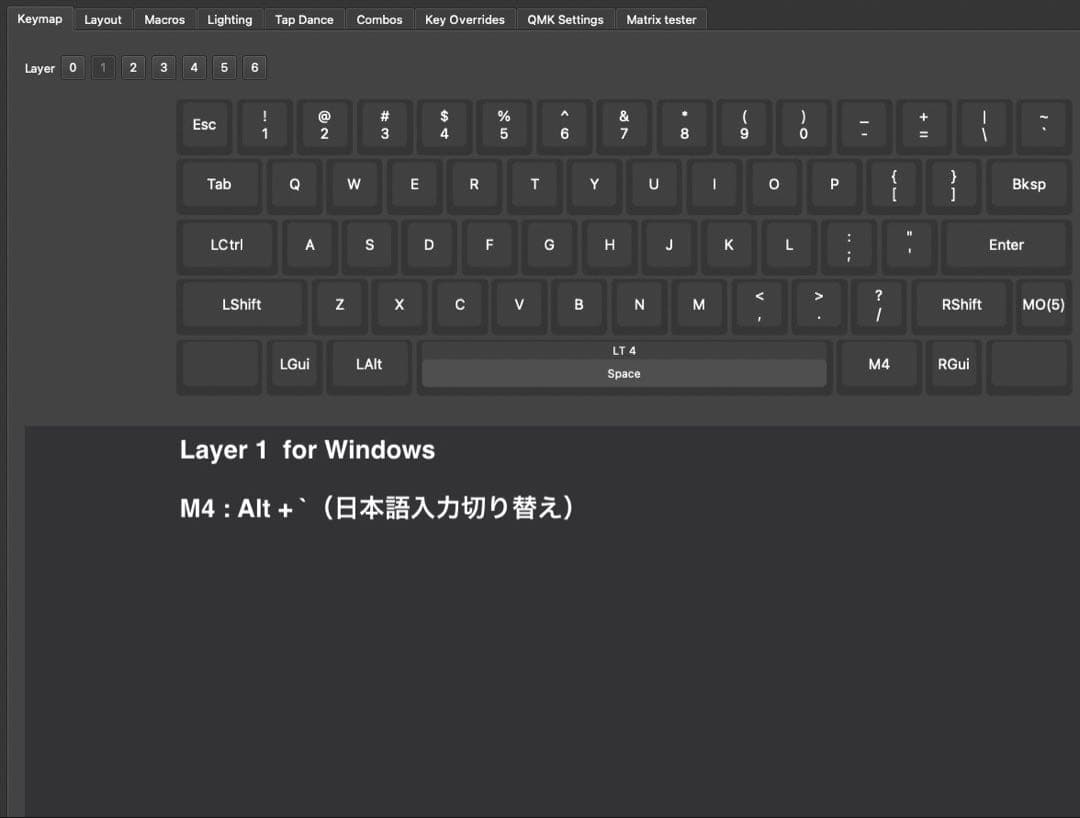Switch to the Matrix tester tab

click(x=661, y=19)
